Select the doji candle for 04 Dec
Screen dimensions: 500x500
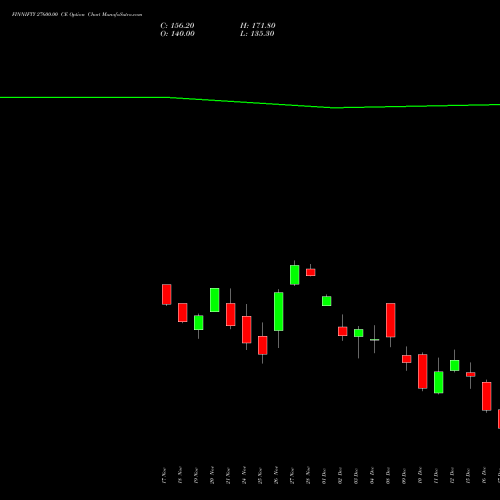pyautogui.click(x=375, y=340)
